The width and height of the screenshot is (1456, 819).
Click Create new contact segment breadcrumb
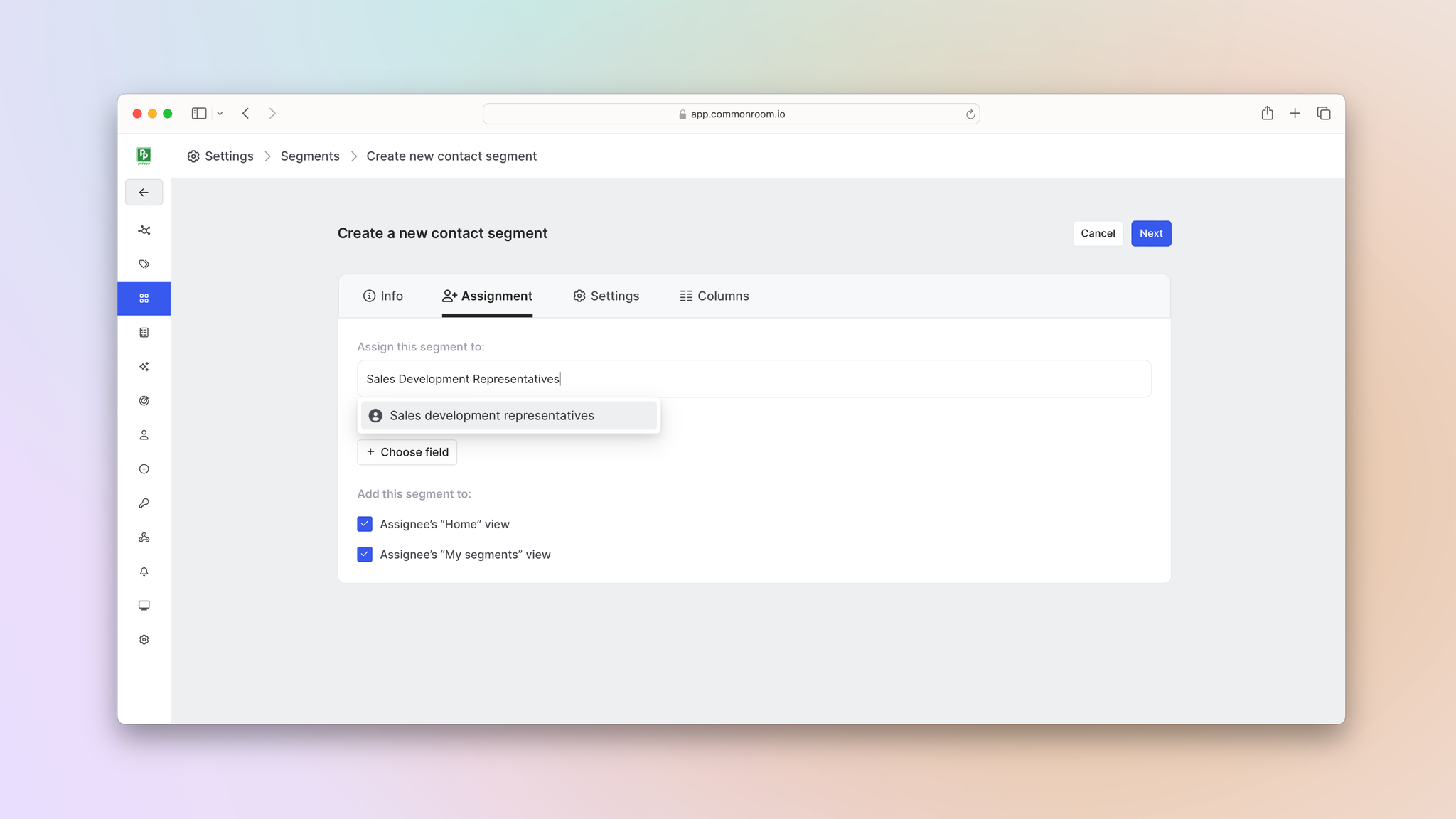pos(451,156)
